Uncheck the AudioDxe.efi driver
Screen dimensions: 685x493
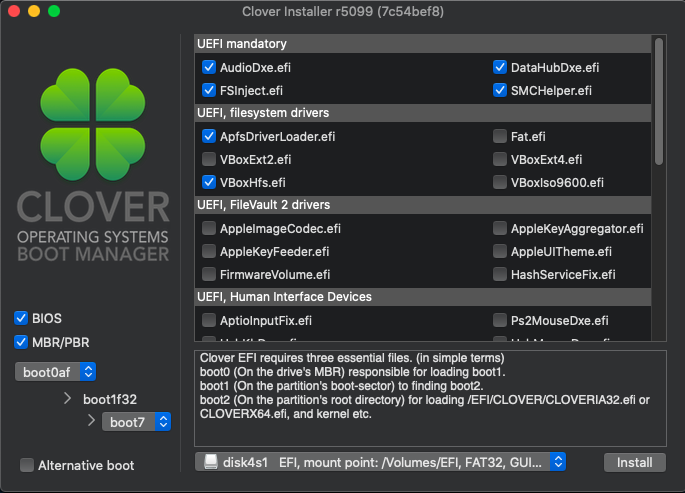[x=209, y=67]
